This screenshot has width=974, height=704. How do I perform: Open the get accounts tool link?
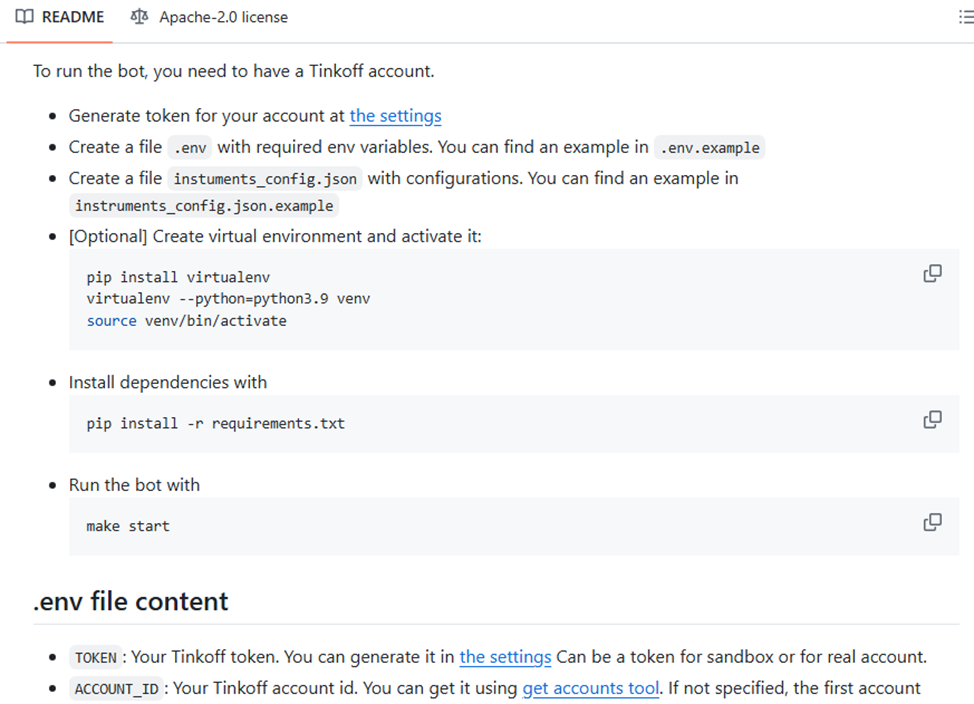tap(591, 688)
